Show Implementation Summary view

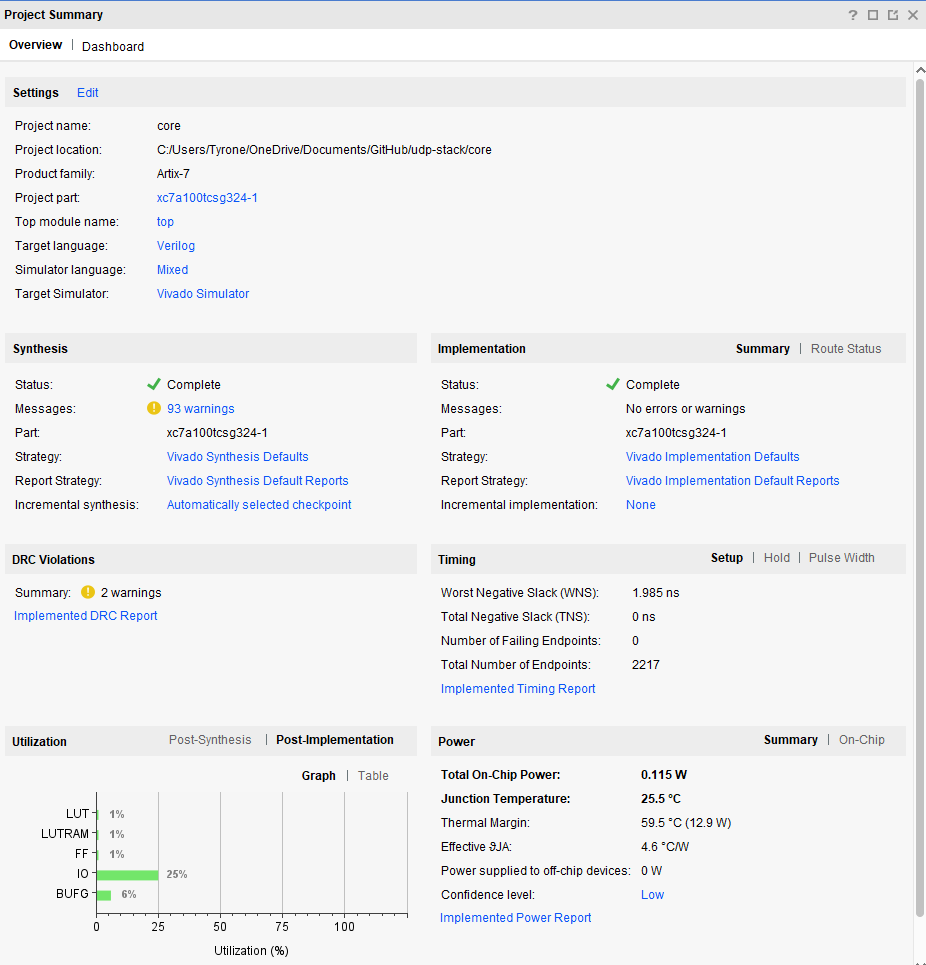point(762,349)
